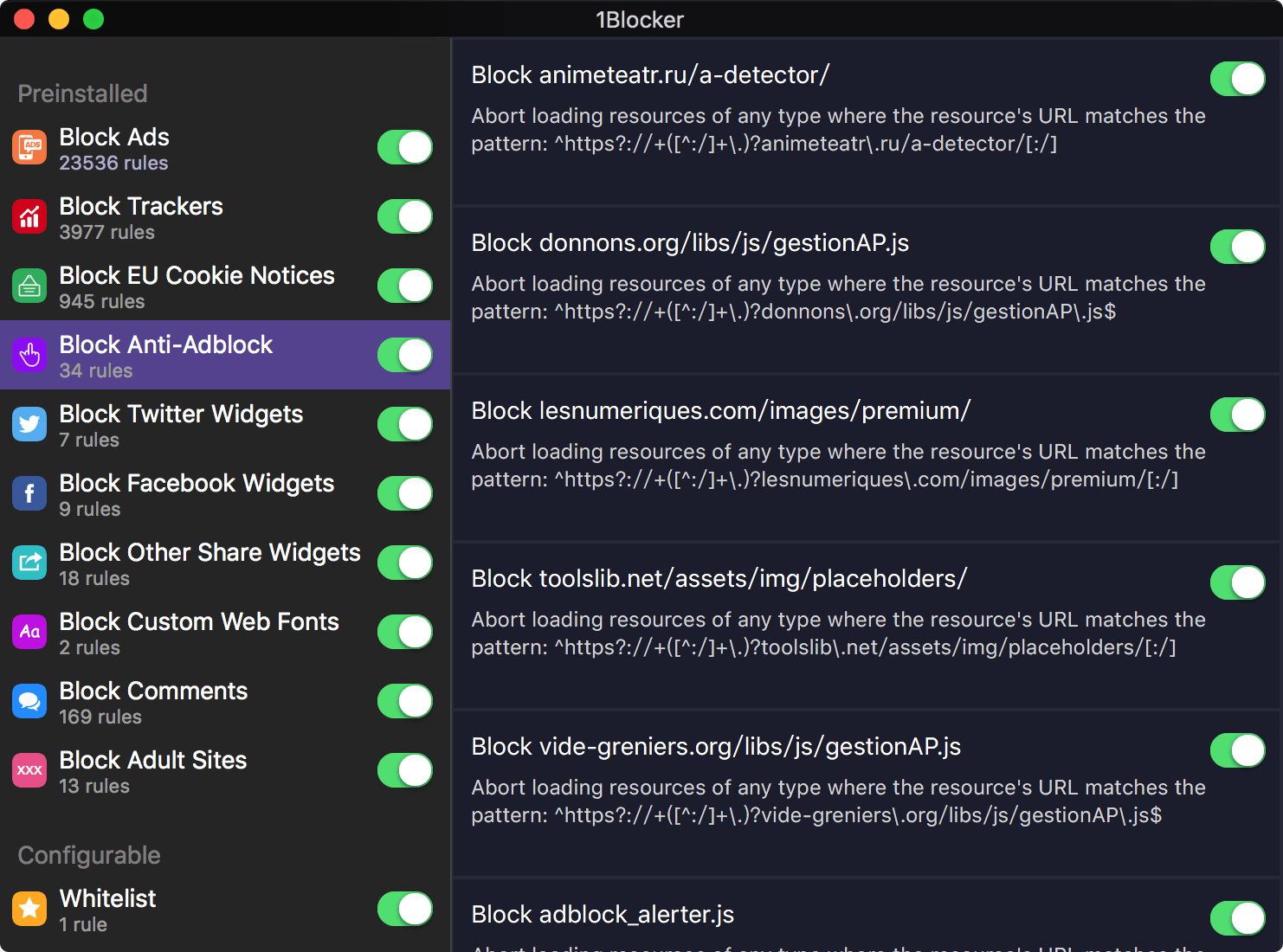Disable the Block Trackers switch
This screenshot has height=952, width=1283.
[x=405, y=216]
